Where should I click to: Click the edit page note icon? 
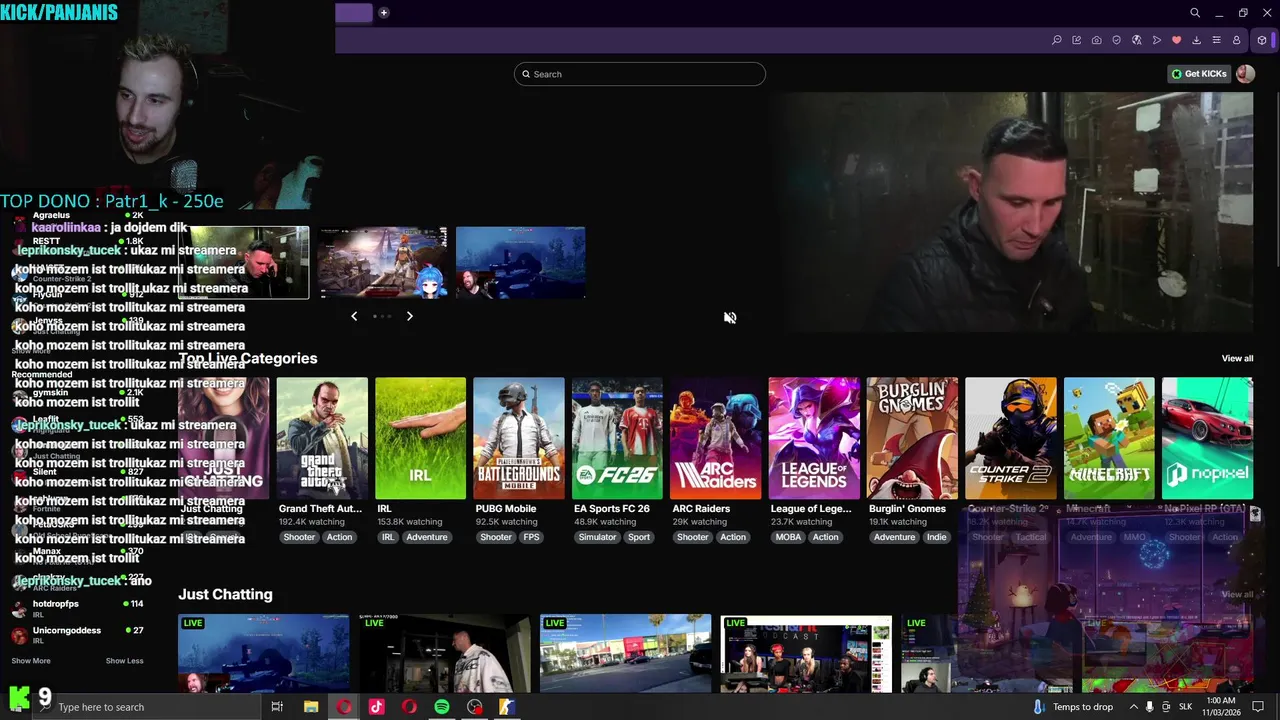tap(1077, 40)
